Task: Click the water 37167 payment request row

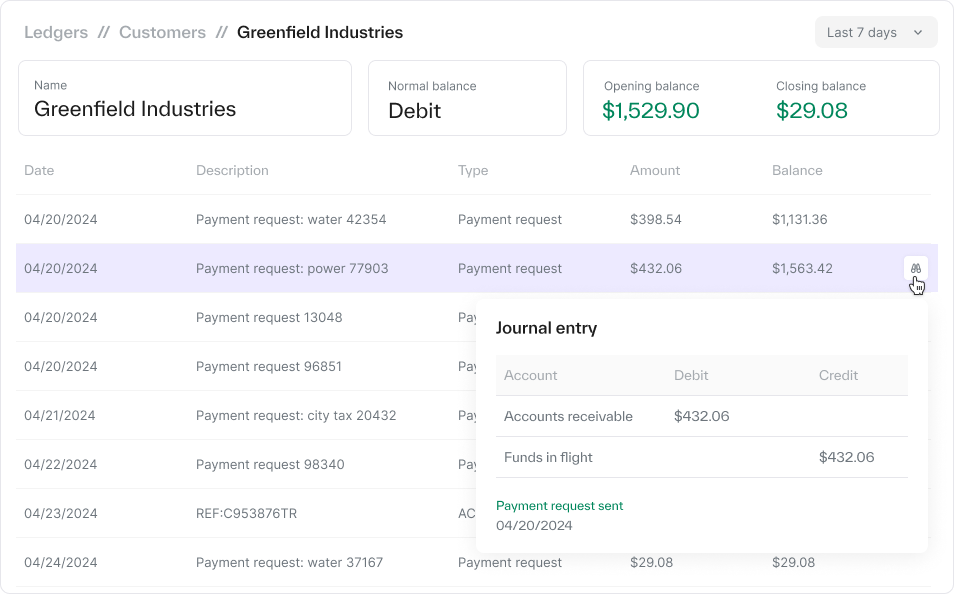Action: pos(289,562)
